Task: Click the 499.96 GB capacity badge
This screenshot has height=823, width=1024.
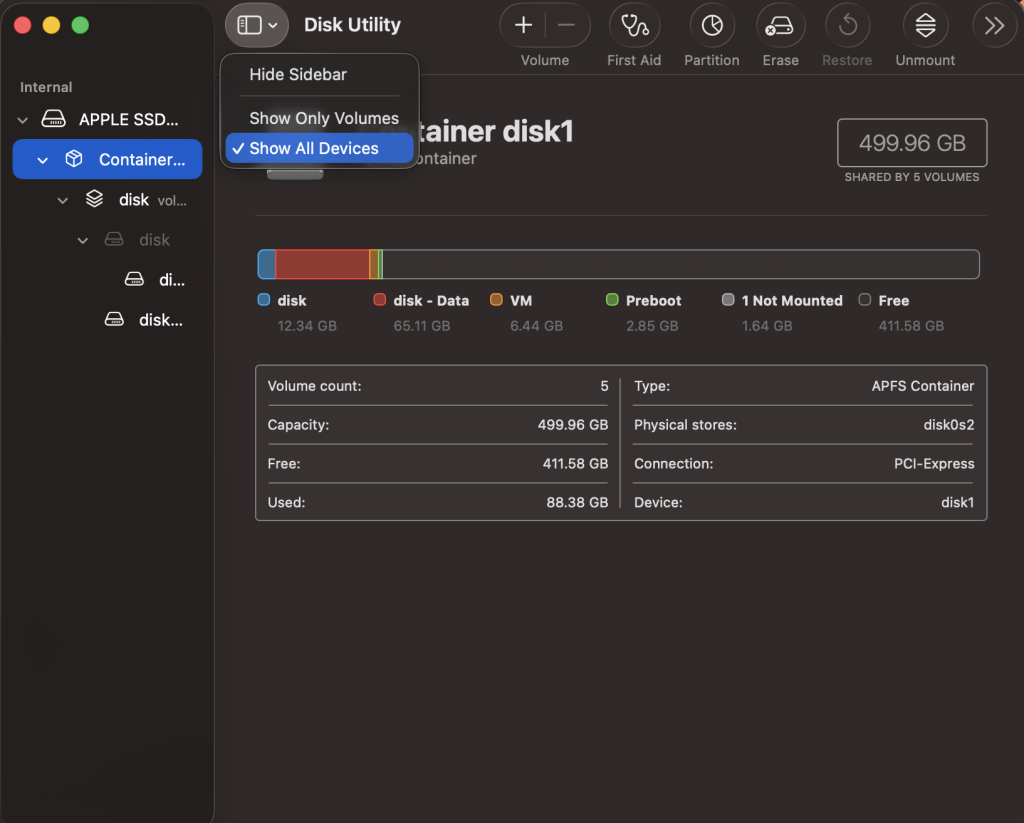Action: tap(911, 142)
